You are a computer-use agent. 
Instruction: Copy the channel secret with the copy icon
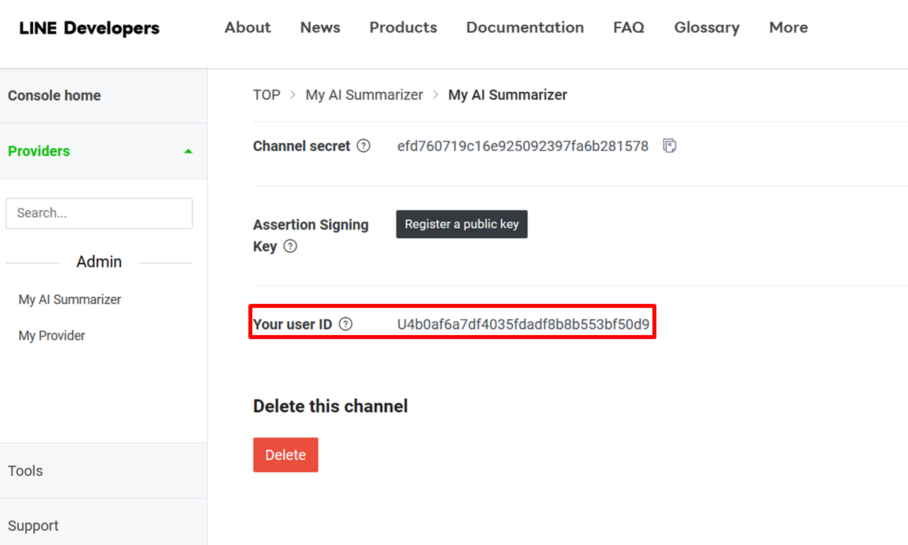click(669, 146)
